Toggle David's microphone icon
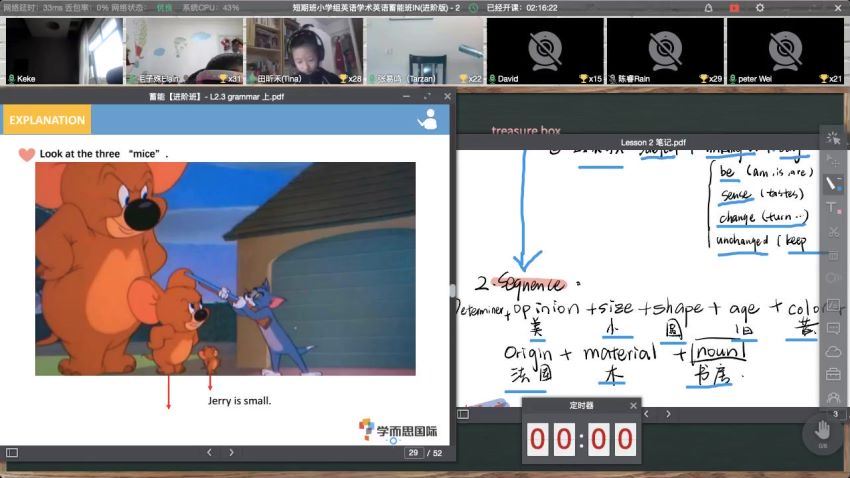 492,79
